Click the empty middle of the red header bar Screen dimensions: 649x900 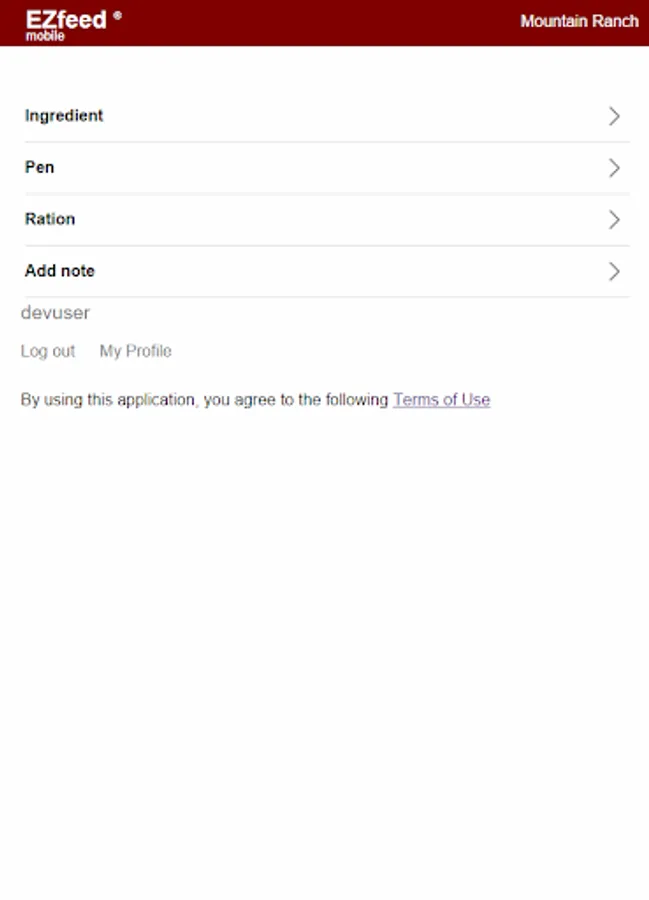[x=320, y=22]
